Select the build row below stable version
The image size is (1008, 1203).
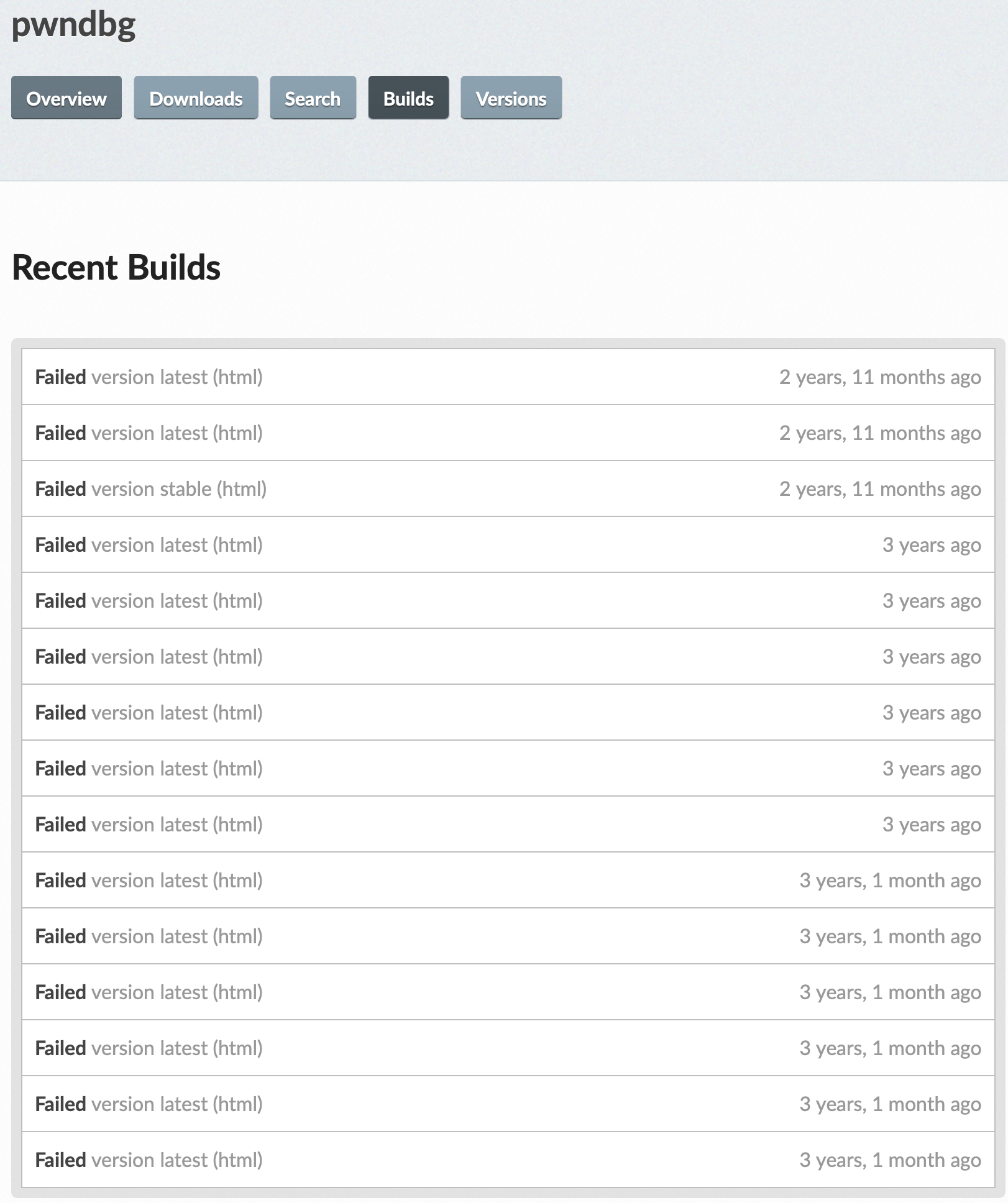point(149,544)
